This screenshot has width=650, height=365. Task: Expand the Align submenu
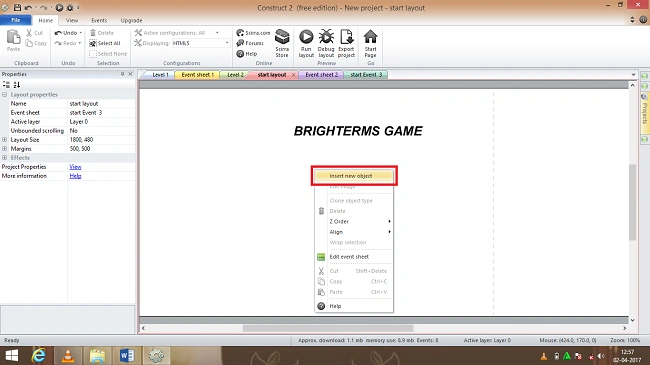click(354, 232)
